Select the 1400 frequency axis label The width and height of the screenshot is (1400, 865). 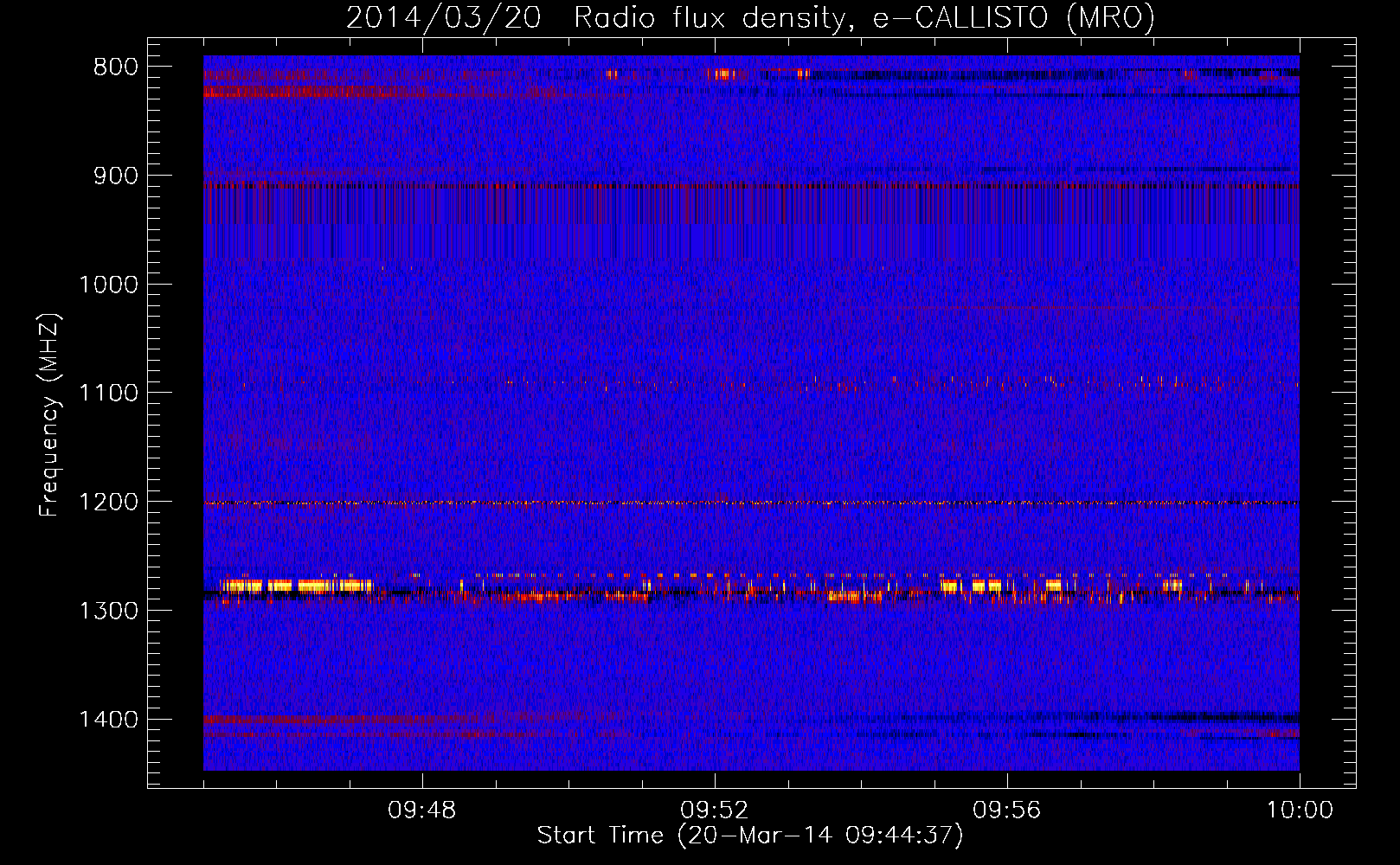tap(108, 719)
